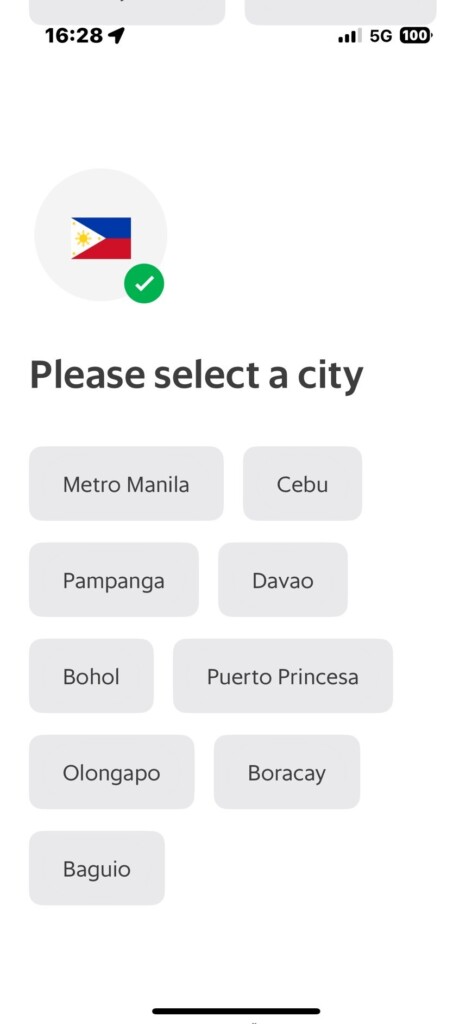Tap the Philippines flag icon
This screenshot has width=472, height=1024.
101,238
